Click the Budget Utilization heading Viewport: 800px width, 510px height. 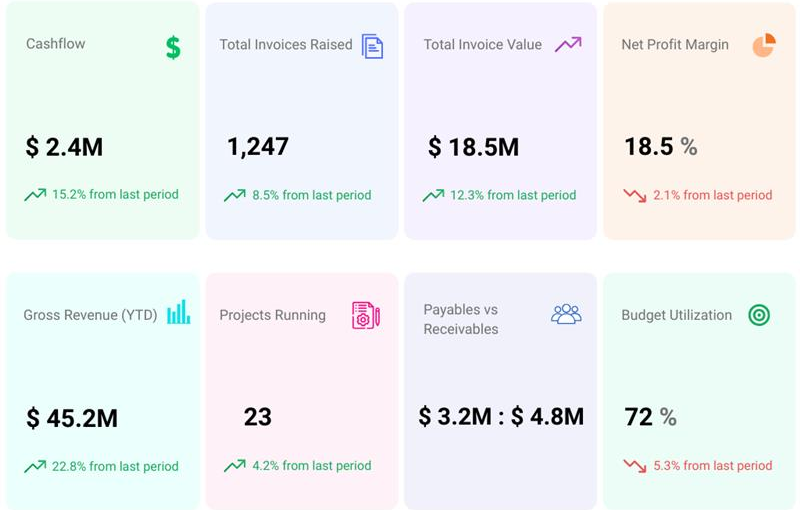tap(677, 315)
